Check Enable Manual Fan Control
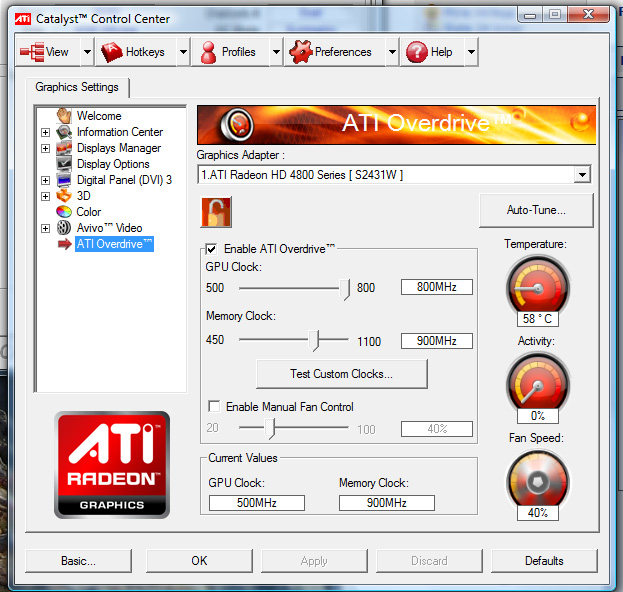 click(x=214, y=406)
